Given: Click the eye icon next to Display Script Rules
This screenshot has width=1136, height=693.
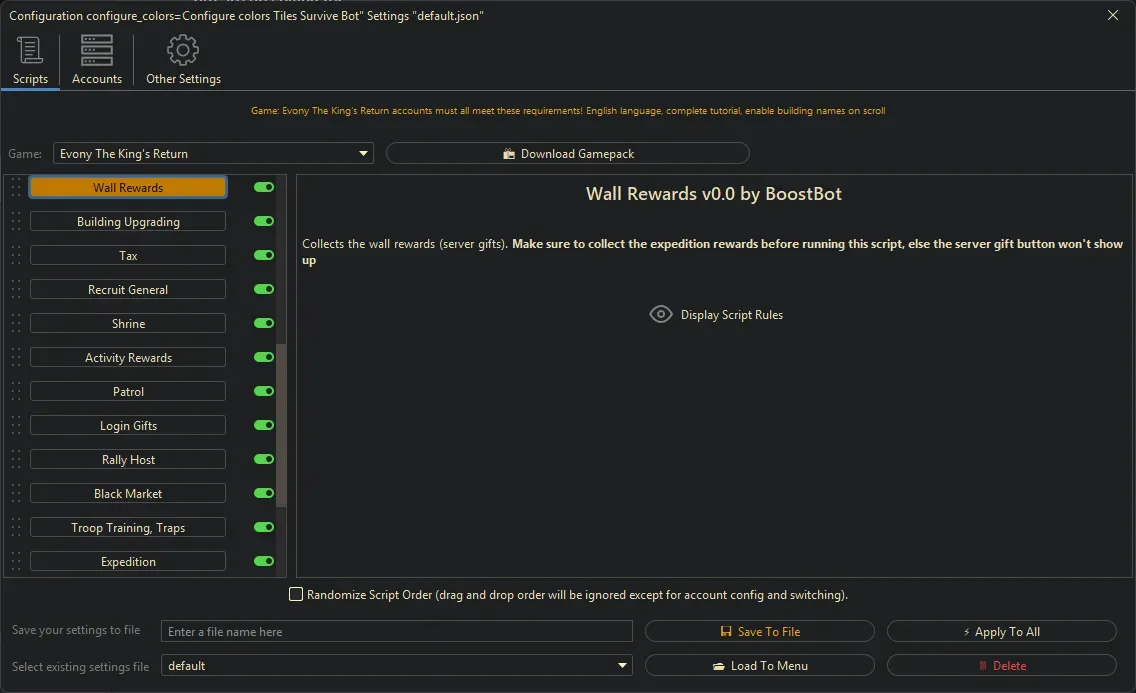Looking at the screenshot, I should (x=661, y=314).
